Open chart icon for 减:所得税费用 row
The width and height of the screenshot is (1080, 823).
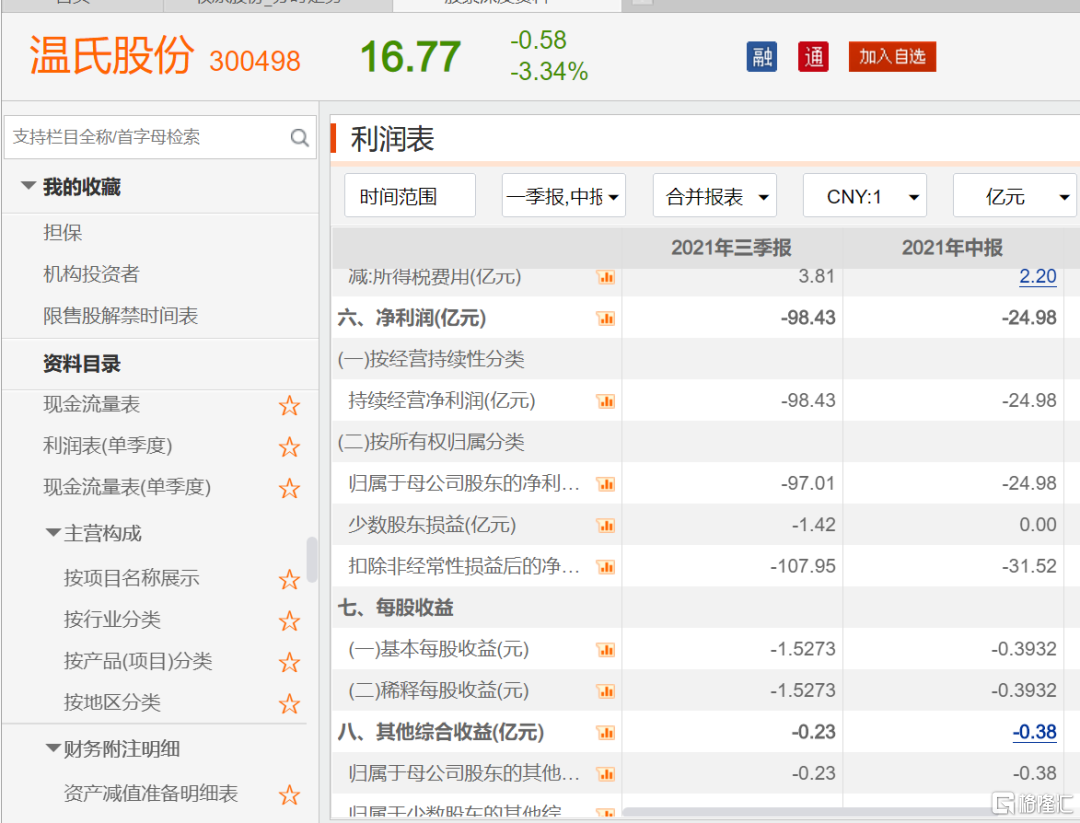606,277
